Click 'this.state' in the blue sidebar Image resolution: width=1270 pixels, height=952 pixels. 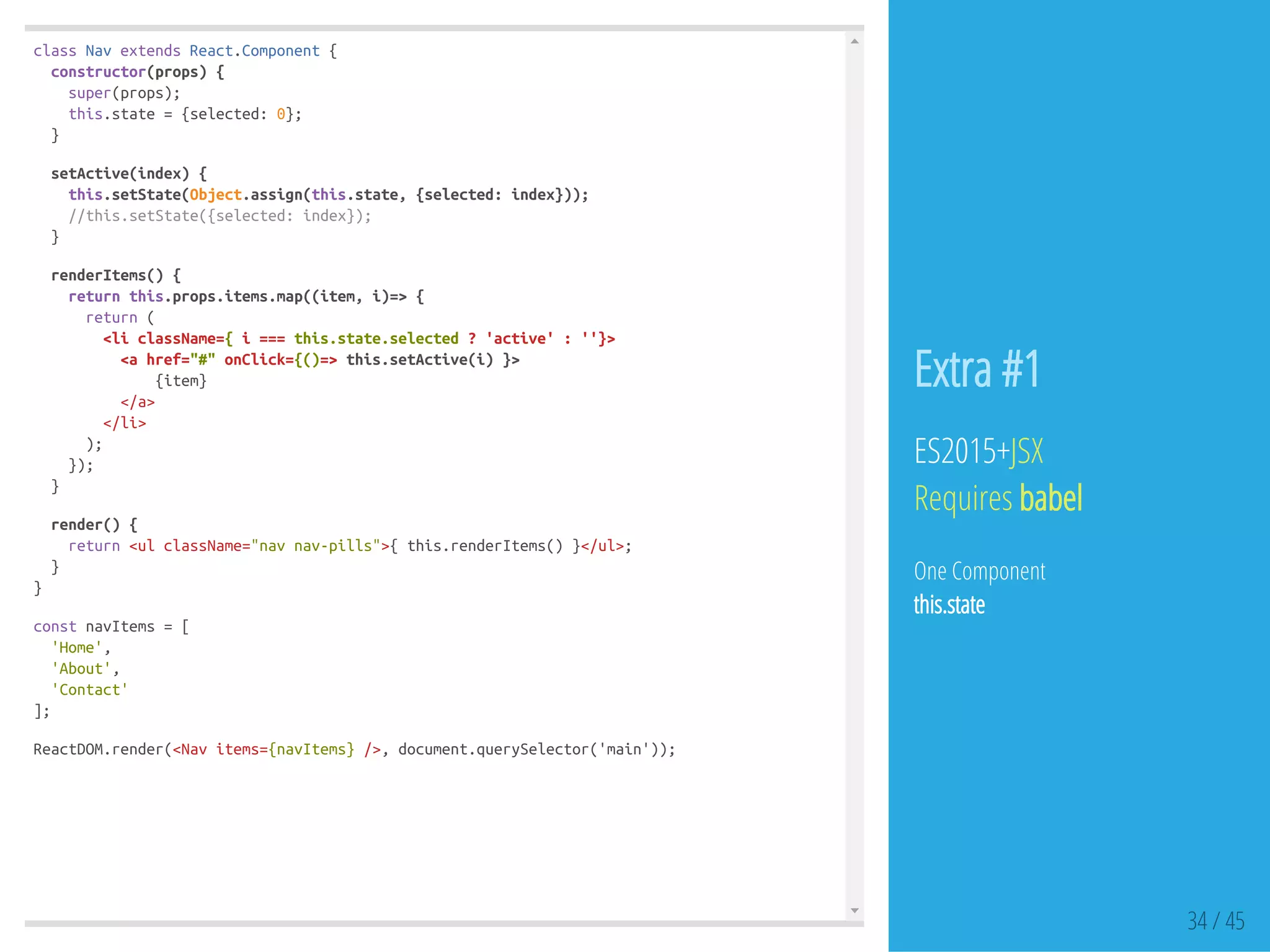pyautogui.click(x=949, y=605)
